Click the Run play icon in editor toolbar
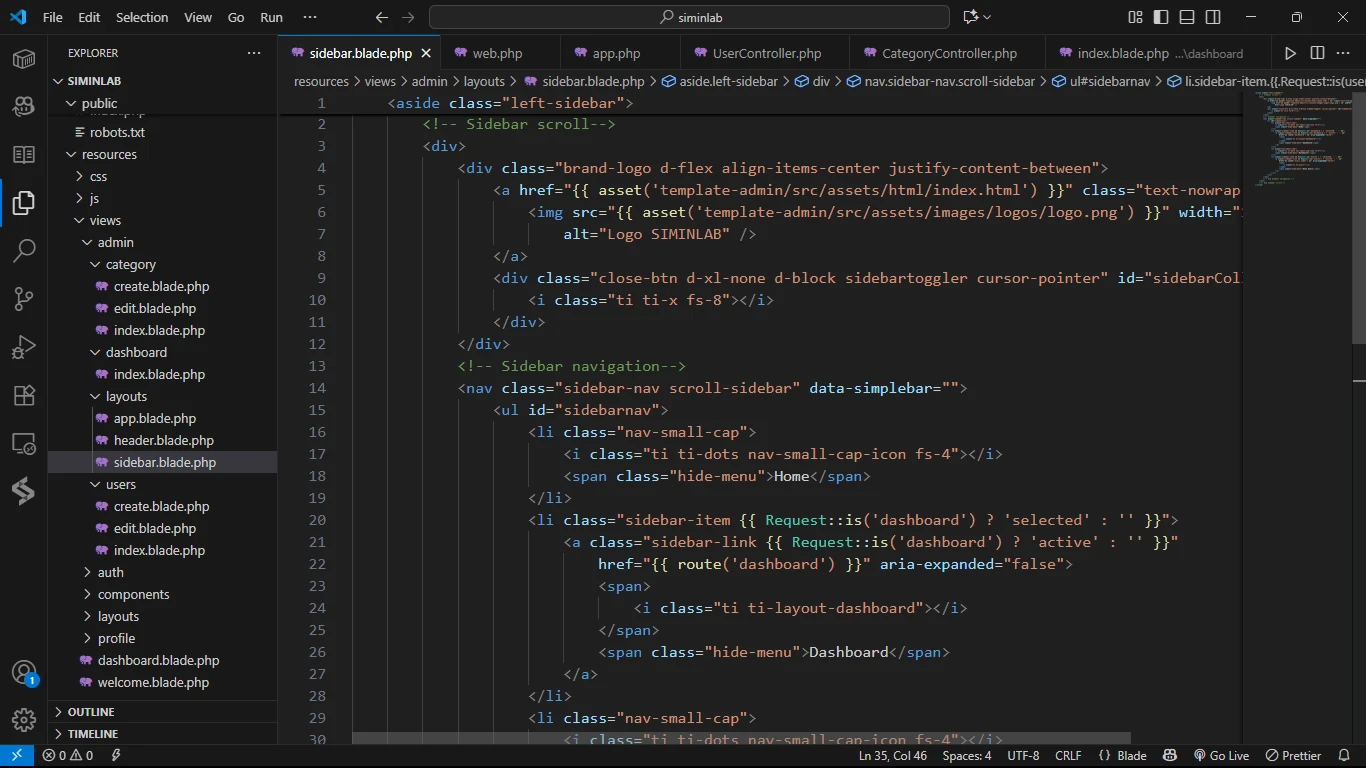1366x768 pixels. click(x=1290, y=53)
